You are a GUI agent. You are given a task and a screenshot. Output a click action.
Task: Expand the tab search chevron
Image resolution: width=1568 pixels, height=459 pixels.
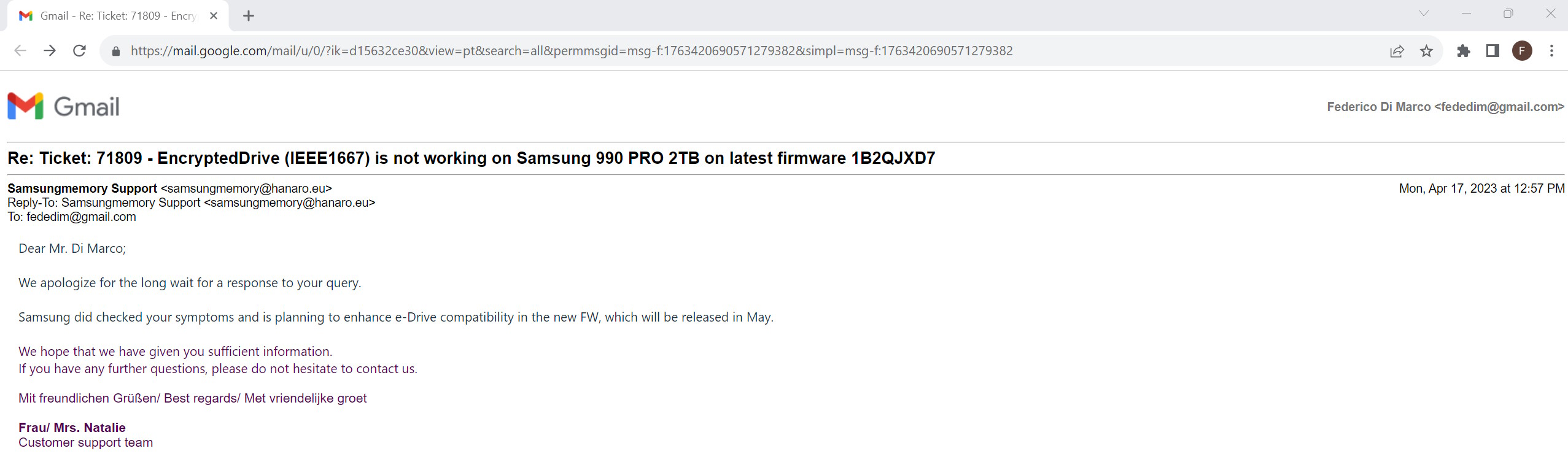(x=1424, y=13)
